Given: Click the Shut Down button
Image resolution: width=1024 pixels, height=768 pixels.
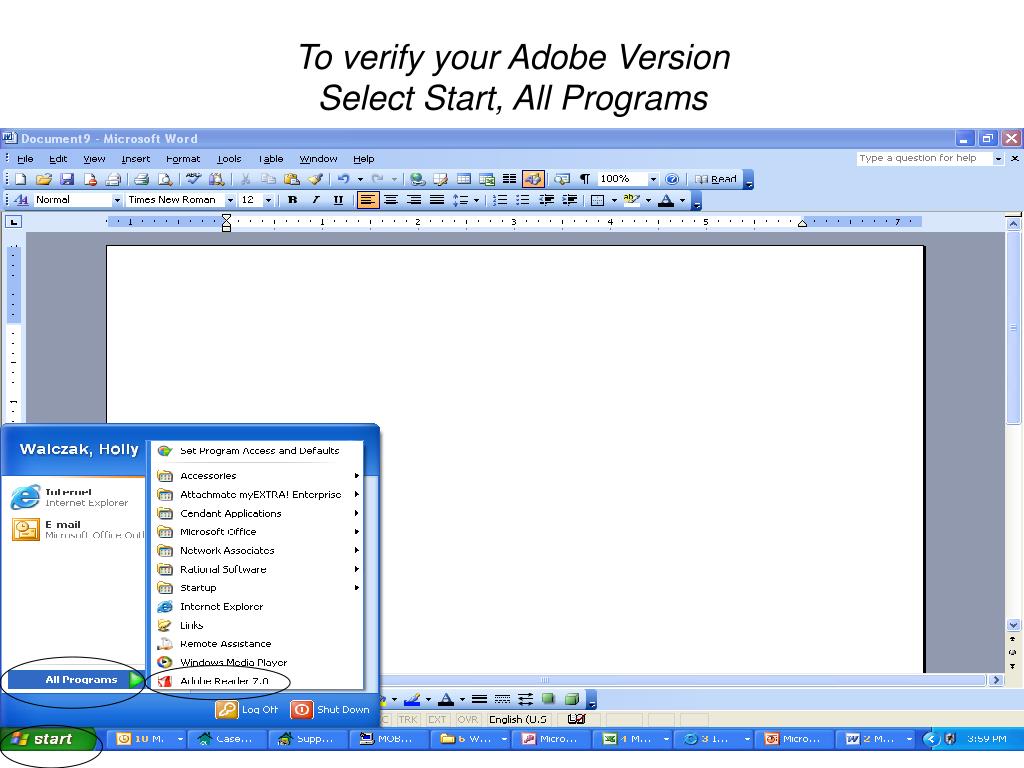Looking at the screenshot, I should click(x=330, y=709).
